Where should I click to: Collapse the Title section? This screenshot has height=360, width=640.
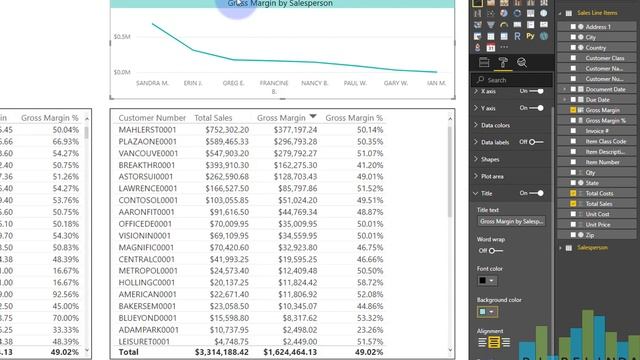click(x=476, y=193)
